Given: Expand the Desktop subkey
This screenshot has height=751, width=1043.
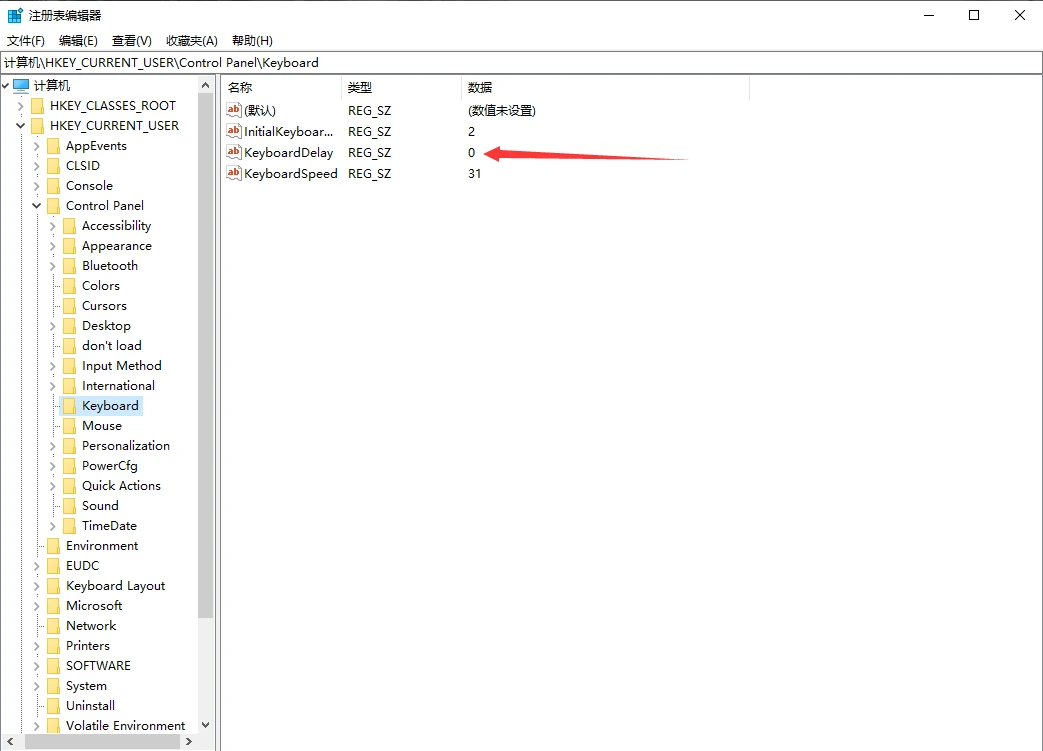Looking at the screenshot, I should [53, 326].
